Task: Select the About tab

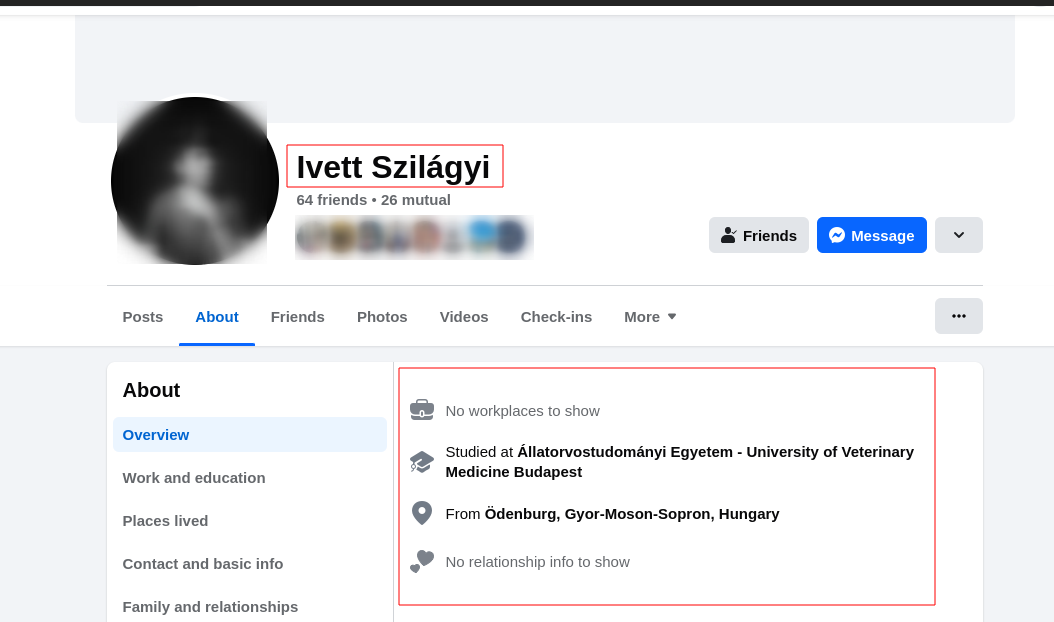Action: pos(217,316)
